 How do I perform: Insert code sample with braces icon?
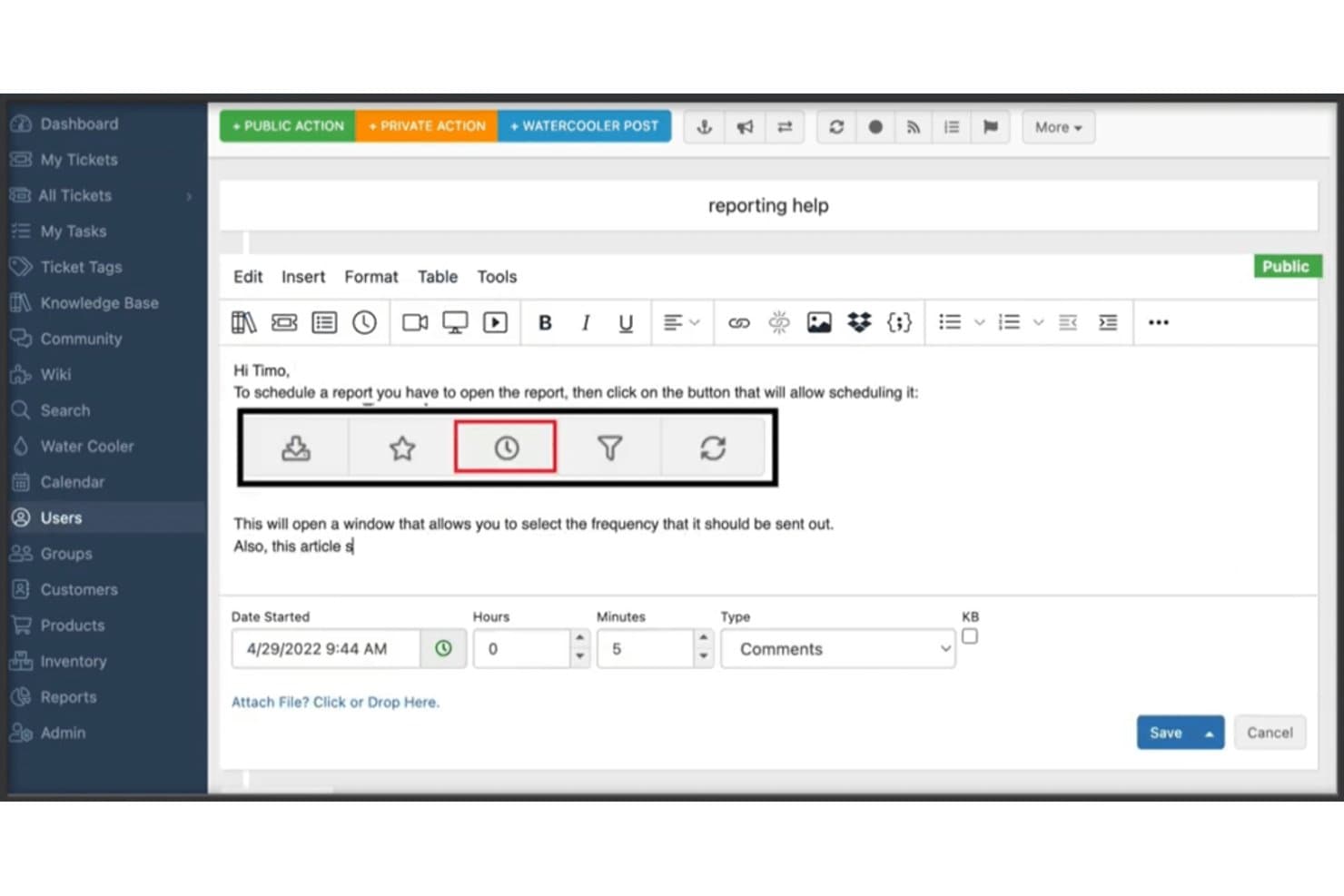(x=899, y=322)
